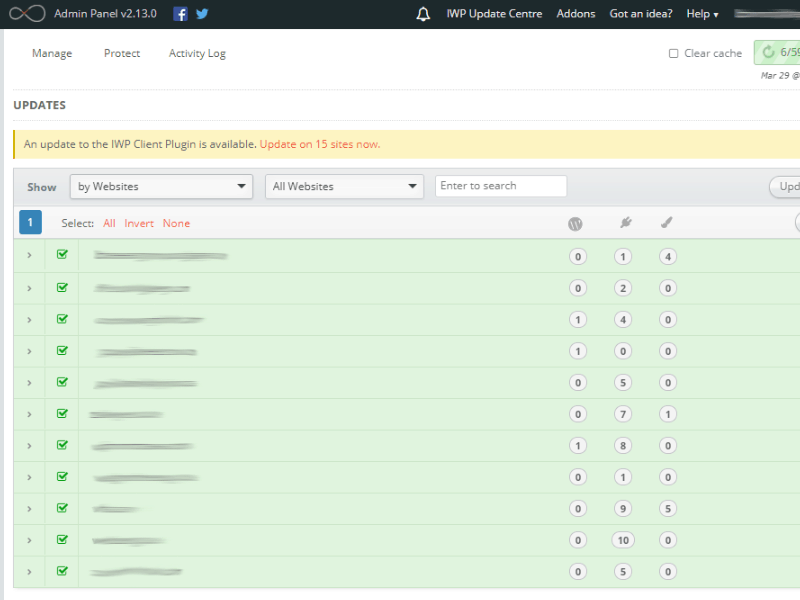The image size is (800, 600).
Task: Click the WordPress core updates column icon
Action: point(576,224)
